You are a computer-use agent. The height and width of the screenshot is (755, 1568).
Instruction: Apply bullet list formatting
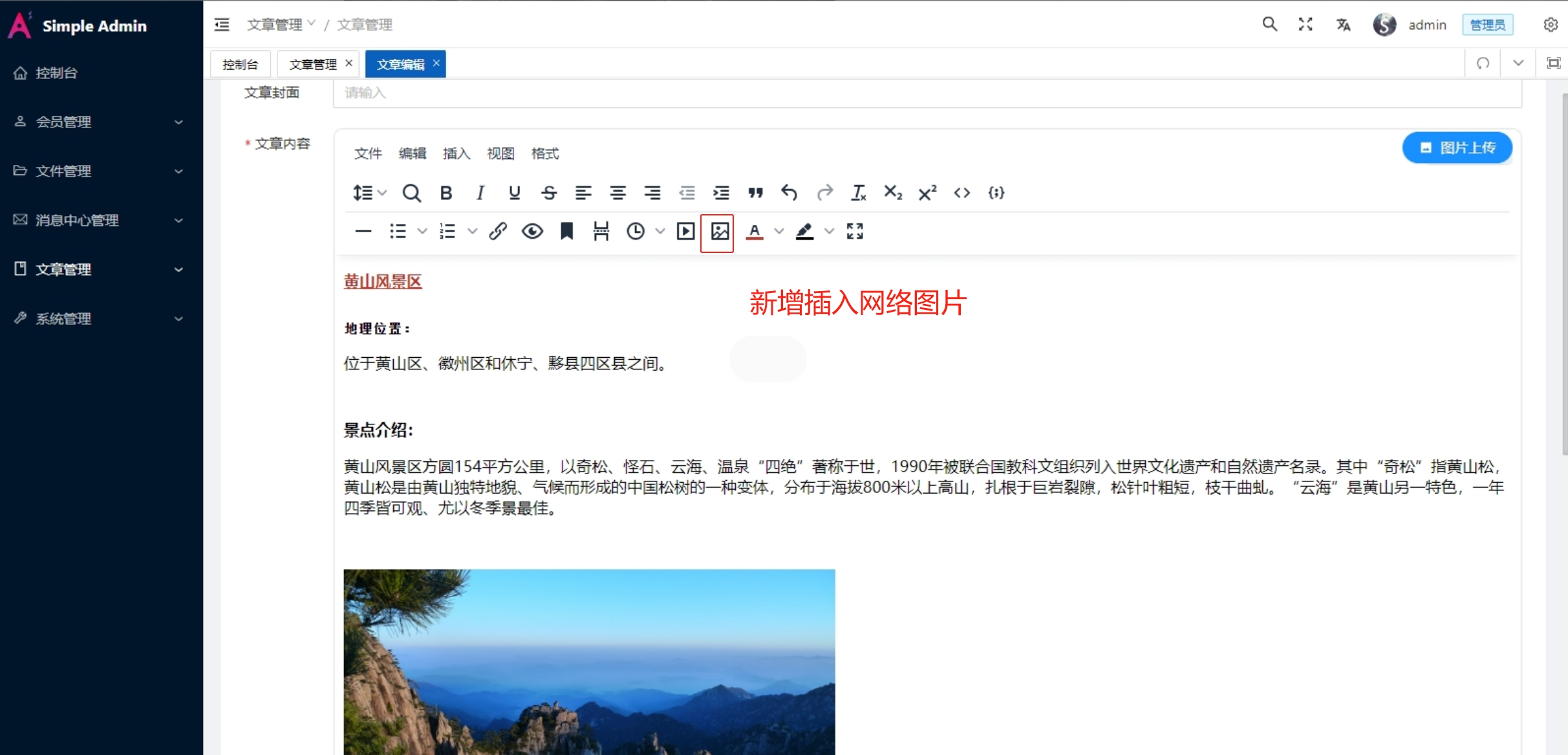tap(398, 231)
